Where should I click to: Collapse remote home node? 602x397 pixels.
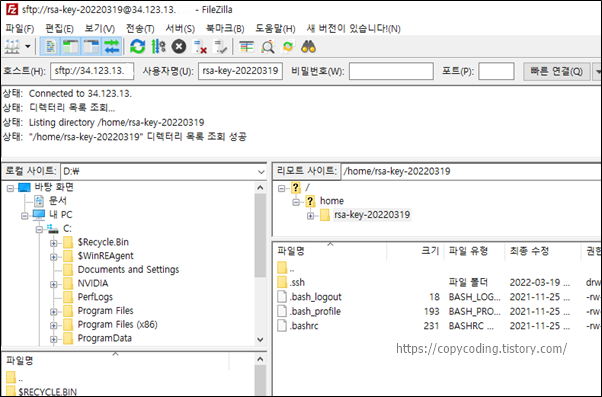pyautogui.click(x=296, y=202)
